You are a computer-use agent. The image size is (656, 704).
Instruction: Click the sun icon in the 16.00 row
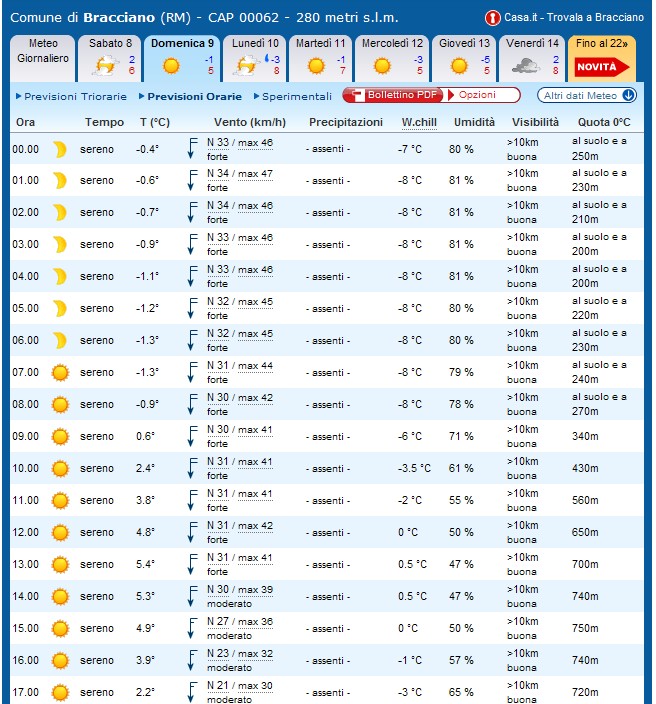(x=60, y=661)
